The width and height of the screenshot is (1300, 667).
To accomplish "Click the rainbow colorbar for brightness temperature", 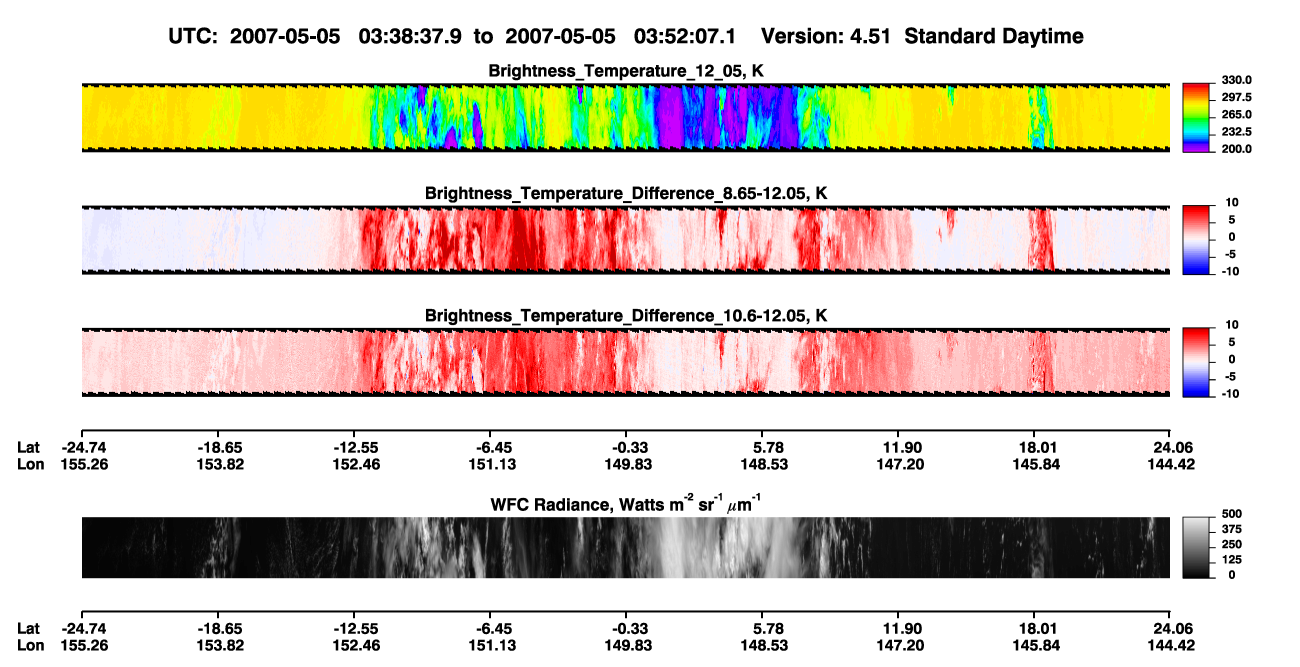I will [1196, 117].
